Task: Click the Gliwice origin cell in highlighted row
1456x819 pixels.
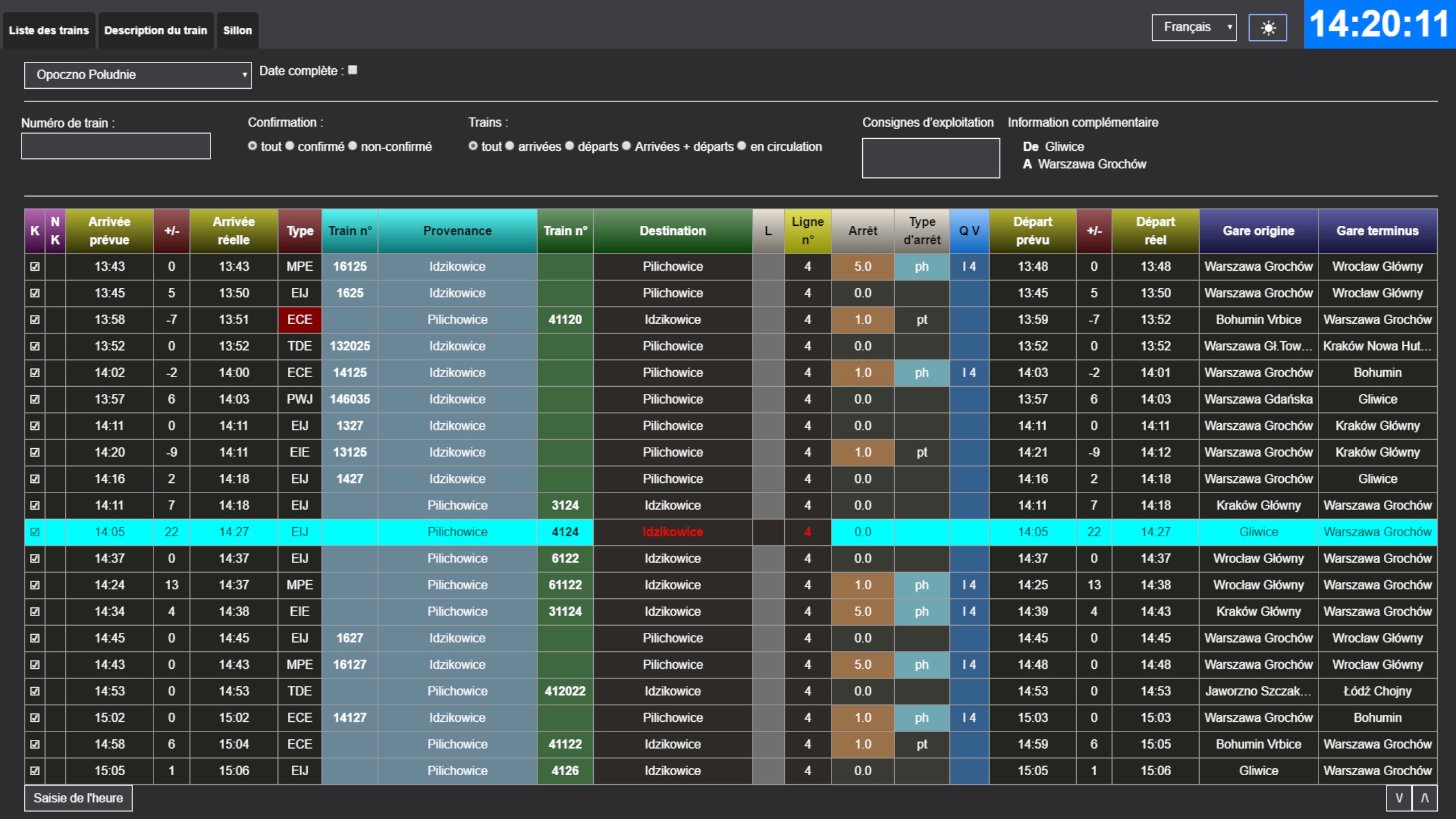Action: 1259,532
